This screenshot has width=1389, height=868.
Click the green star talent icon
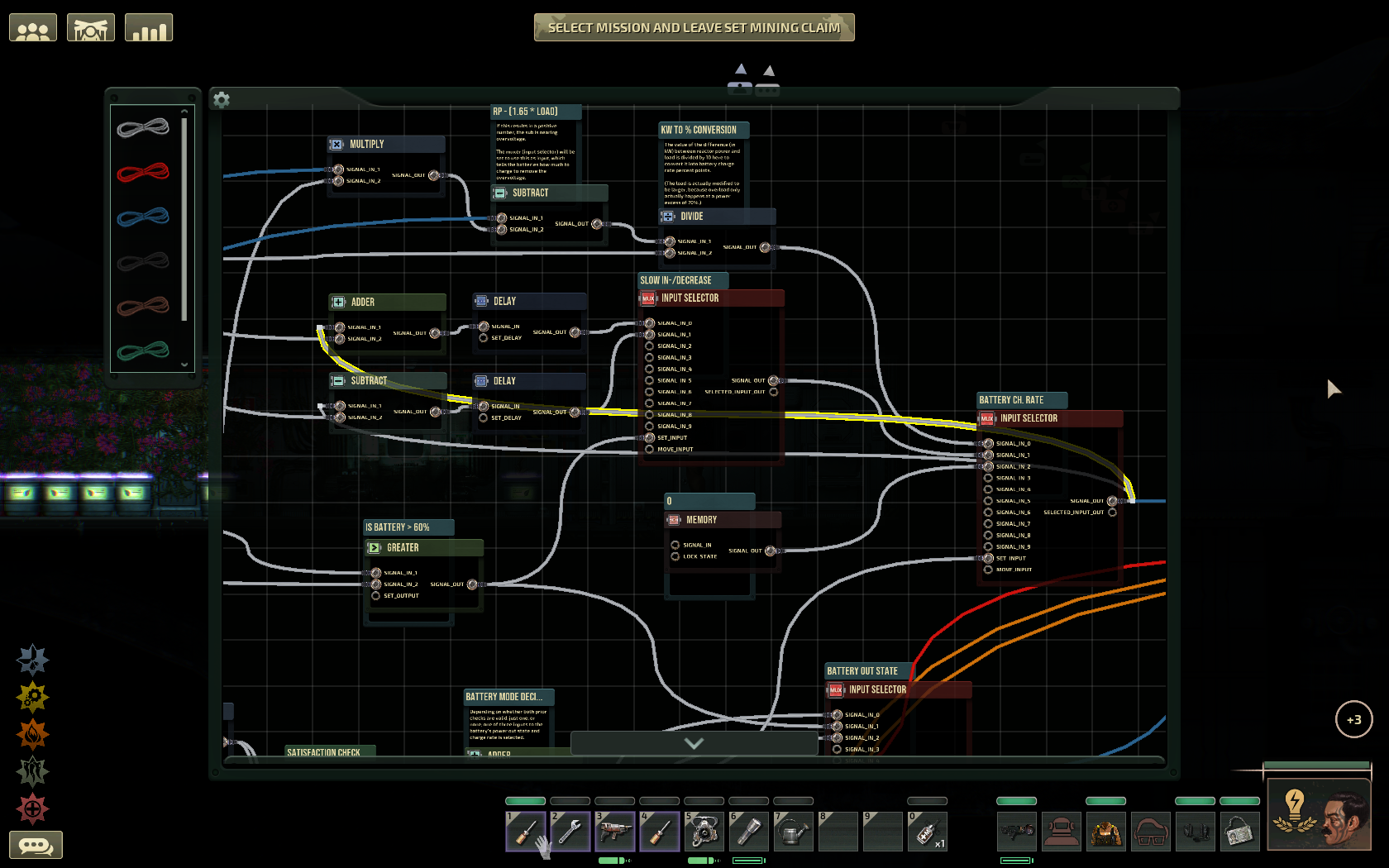pos(33,771)
